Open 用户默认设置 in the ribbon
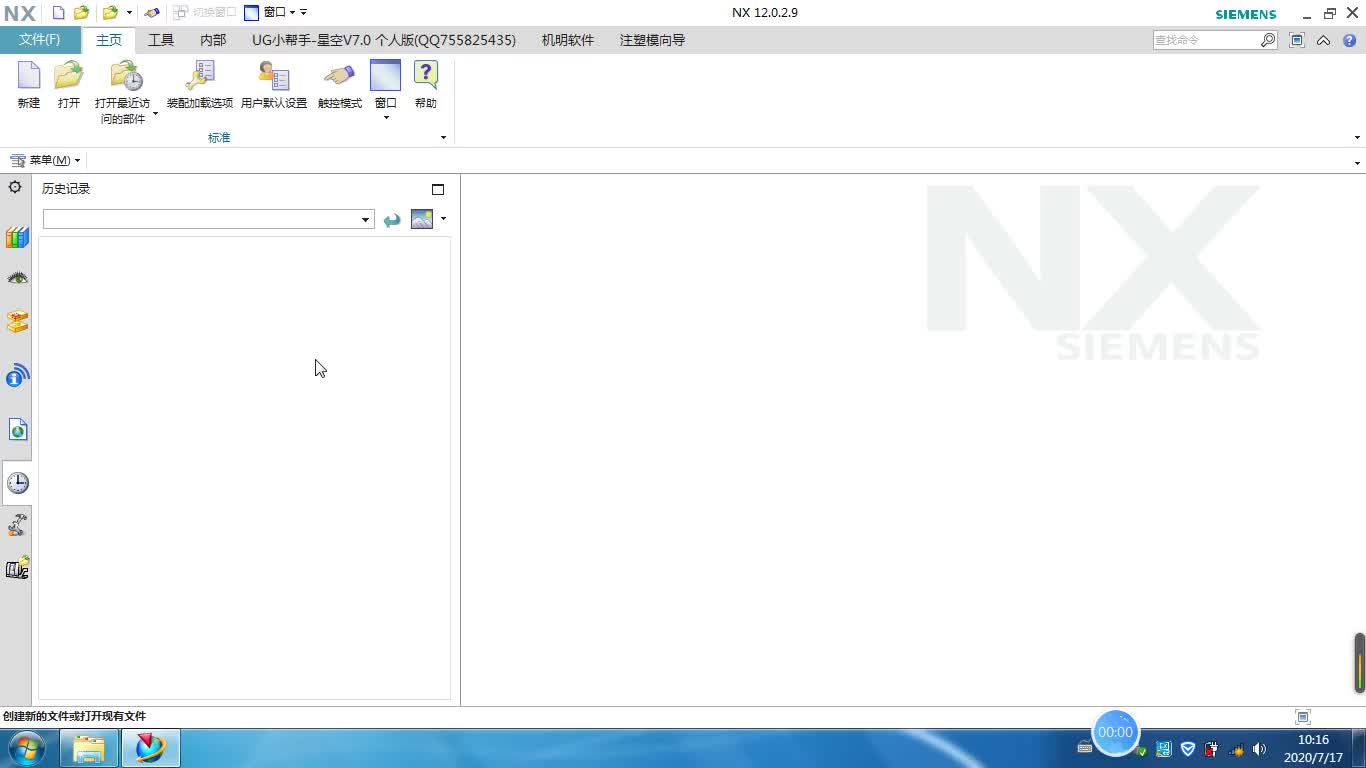1366x768 pixels. 274,85
